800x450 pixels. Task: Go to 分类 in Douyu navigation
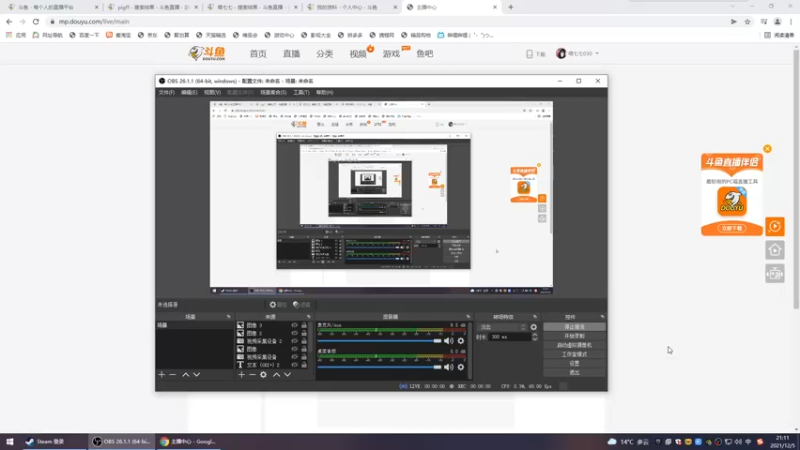click(x=324, y=54)
